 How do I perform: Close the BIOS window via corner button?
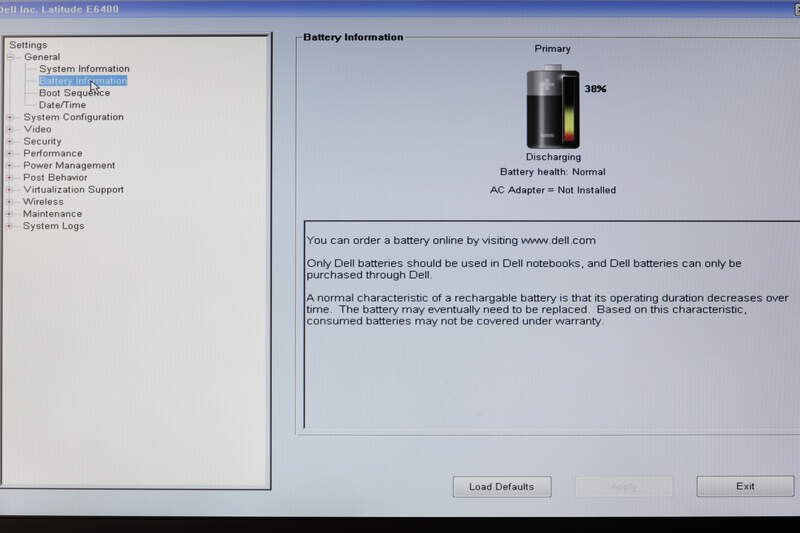[797, 9]
